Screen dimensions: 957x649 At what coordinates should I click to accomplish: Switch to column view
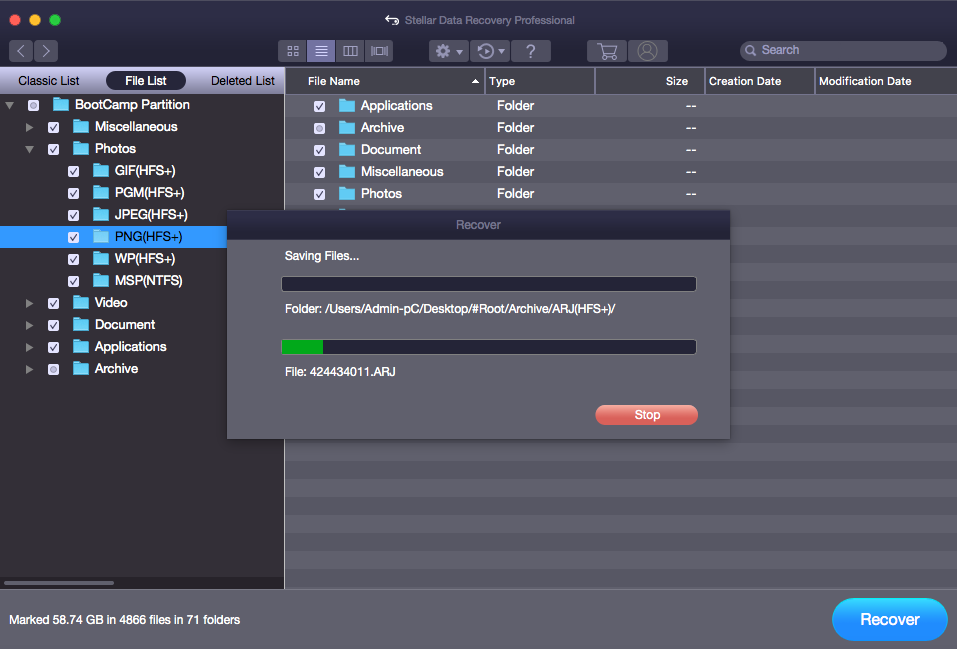click(x=350, y=51)
